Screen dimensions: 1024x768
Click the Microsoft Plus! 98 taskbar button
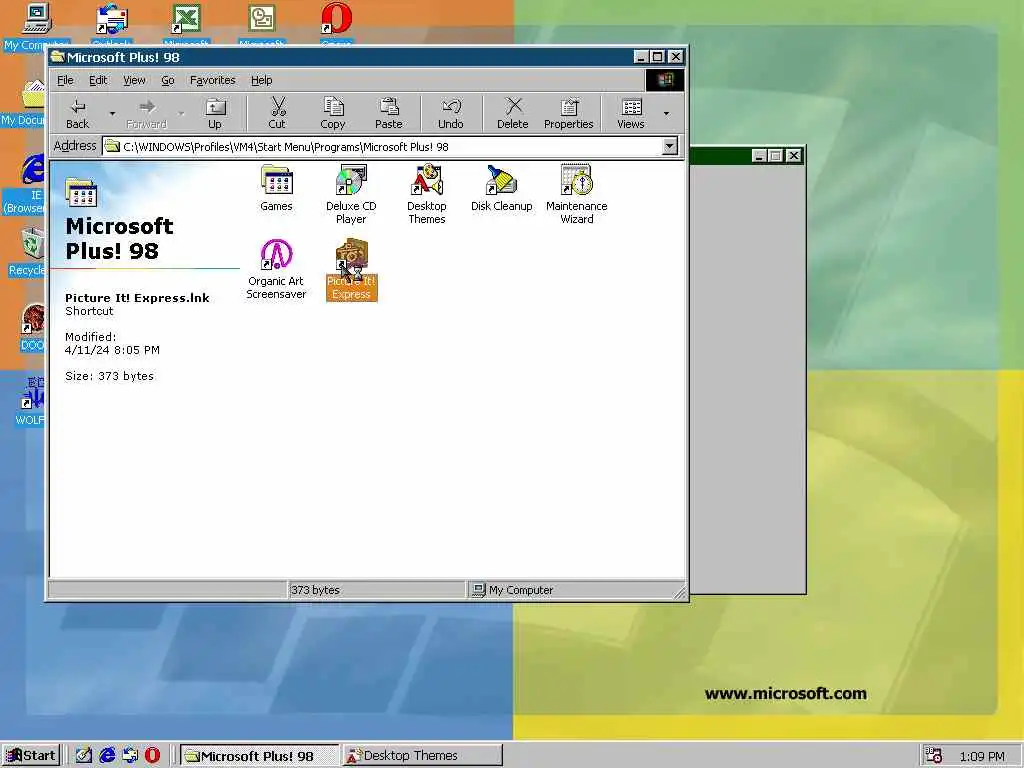coord(259,756)
